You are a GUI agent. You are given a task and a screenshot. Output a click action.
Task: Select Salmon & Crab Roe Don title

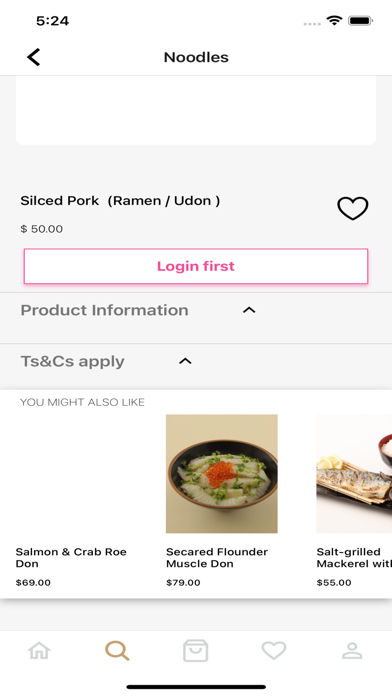click(x=71, y=558)
